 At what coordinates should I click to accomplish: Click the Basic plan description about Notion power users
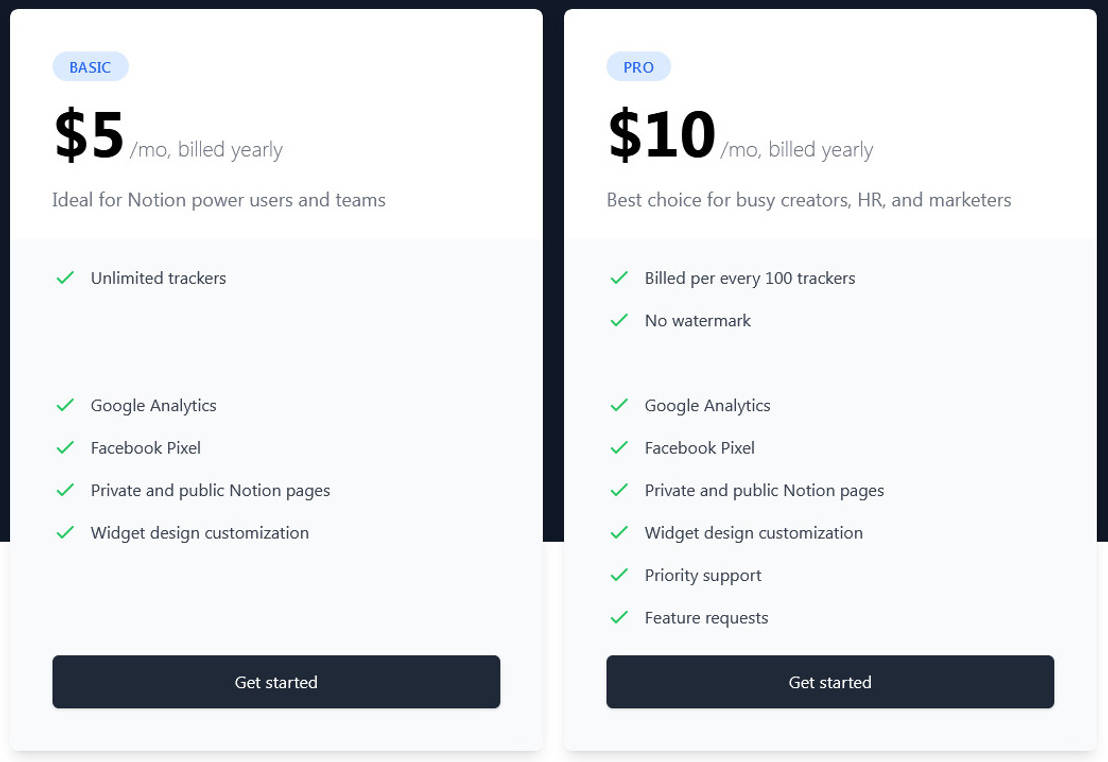219,200
